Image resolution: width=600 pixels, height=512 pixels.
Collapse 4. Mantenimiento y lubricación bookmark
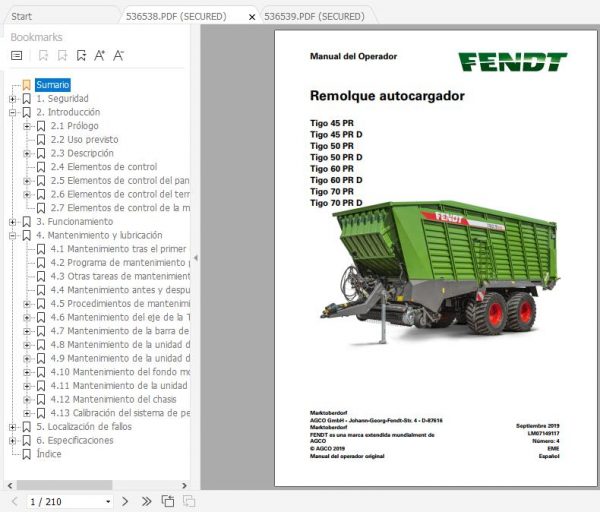click(x=12, y=235)
